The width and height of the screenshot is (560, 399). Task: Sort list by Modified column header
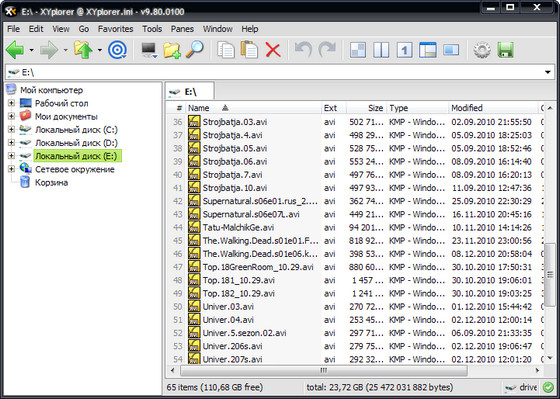[x=493, y=108]
